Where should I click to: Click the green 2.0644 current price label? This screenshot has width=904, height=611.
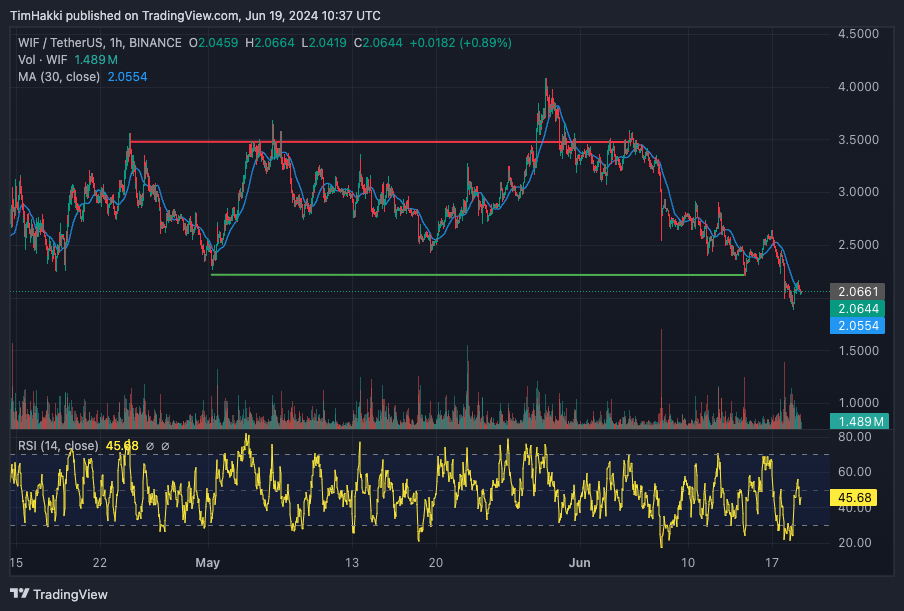point(858,309)
